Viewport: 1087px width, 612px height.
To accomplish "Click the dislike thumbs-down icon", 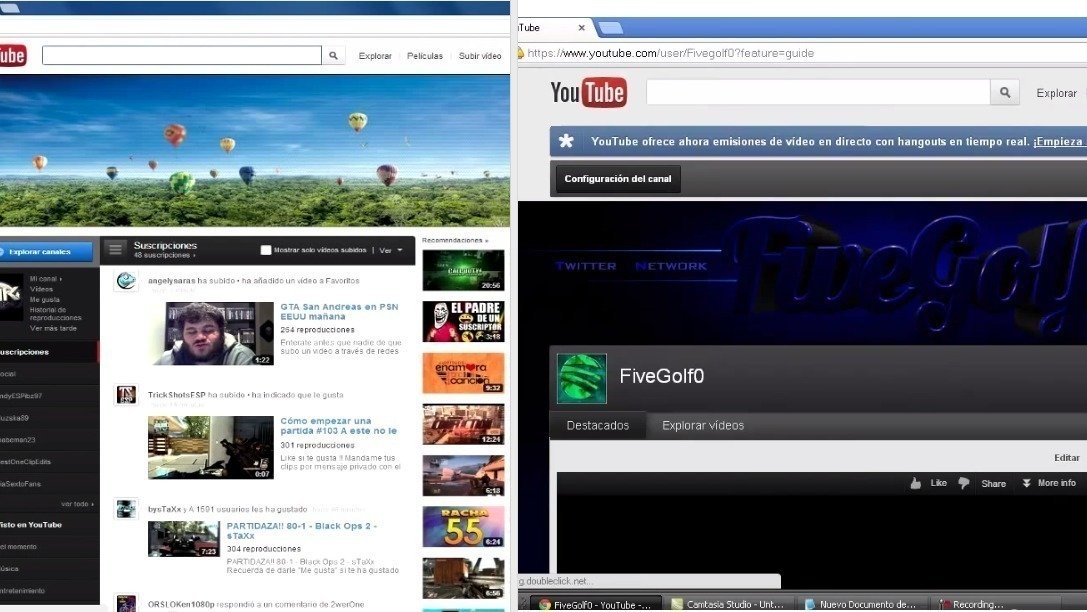I will tap(962, 482).
